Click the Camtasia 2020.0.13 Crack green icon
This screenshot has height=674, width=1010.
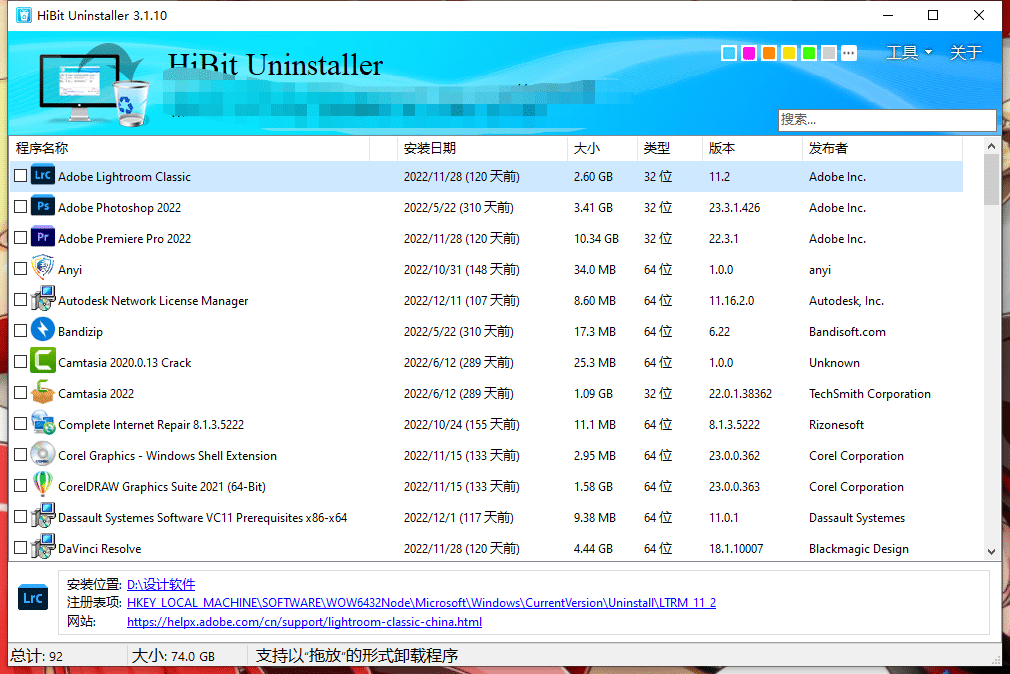43,361
